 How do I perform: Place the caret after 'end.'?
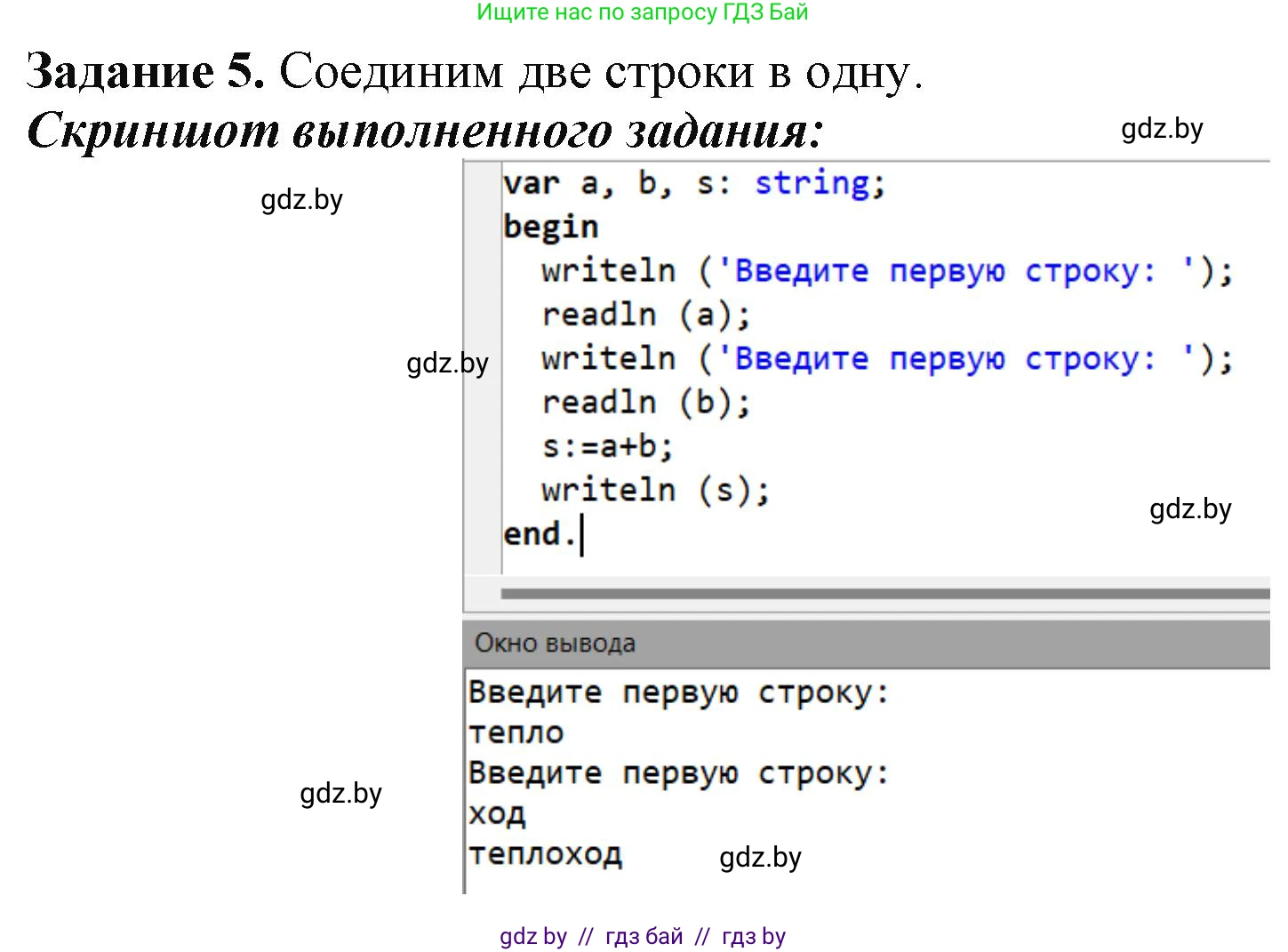(x=582, y=533)
